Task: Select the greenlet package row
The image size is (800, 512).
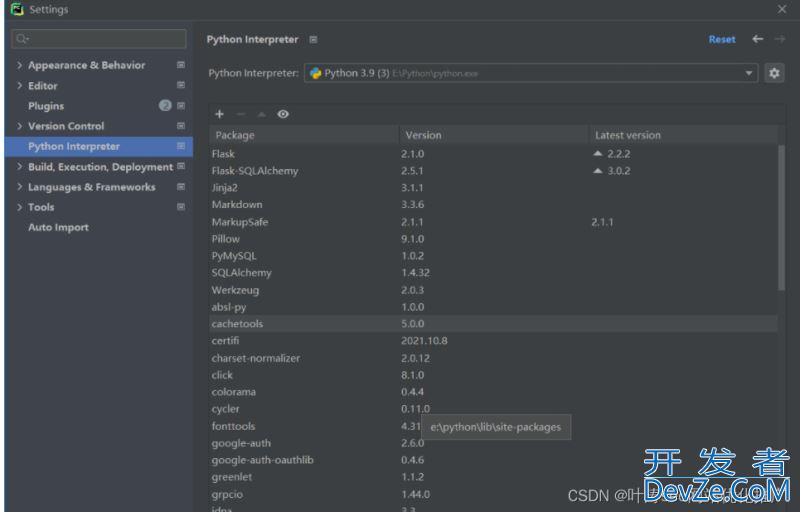Action: tap(493, 477)
